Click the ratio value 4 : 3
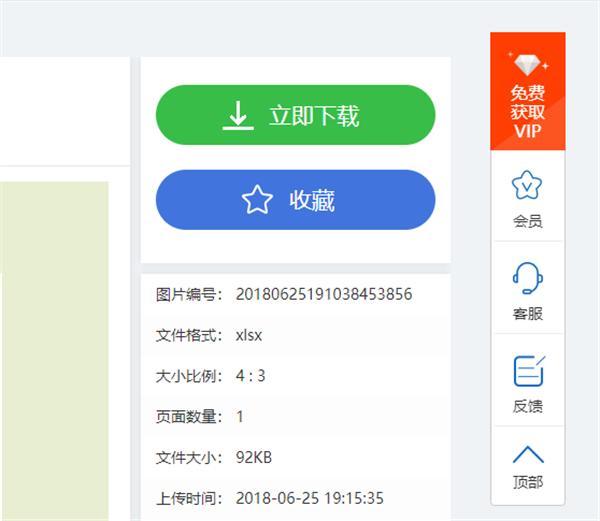 251,376
